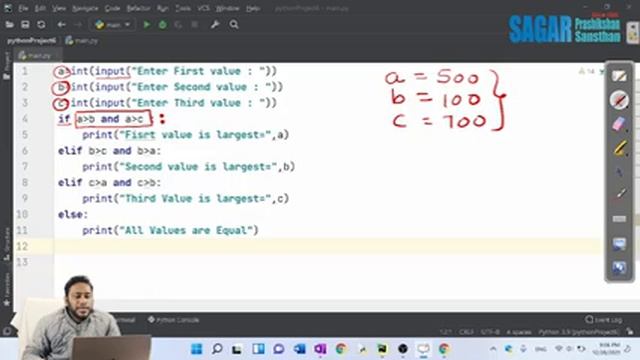Click the 'else:' line of code
The width and height of the screenshot is (640, 360).
tap(73, 214)
